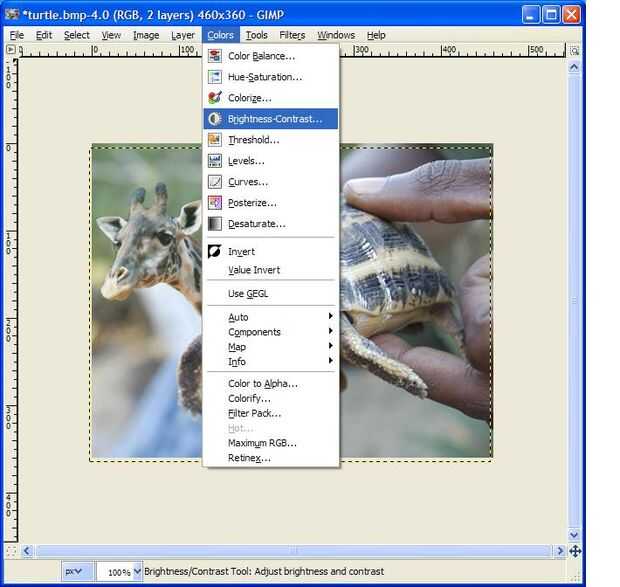Open the Windows menu
This screenshot has width=620, height=587.
coord(336,35)
